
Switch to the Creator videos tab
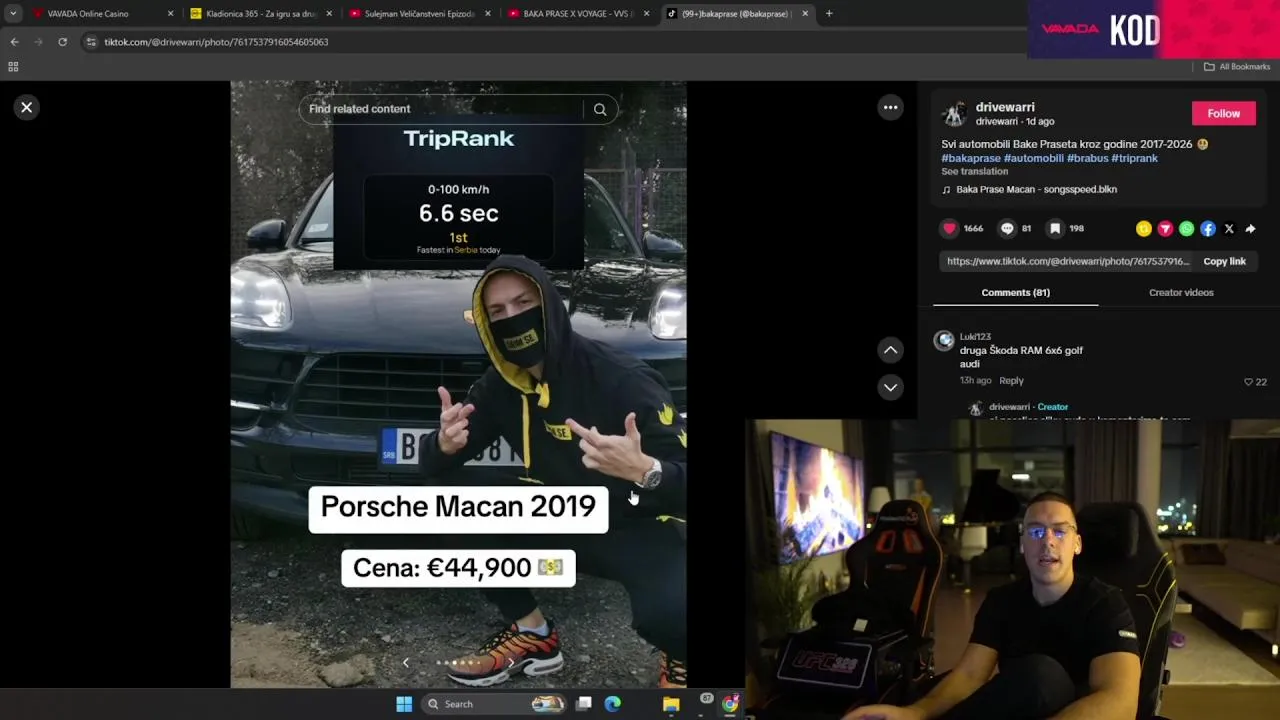click(1181, 292)
